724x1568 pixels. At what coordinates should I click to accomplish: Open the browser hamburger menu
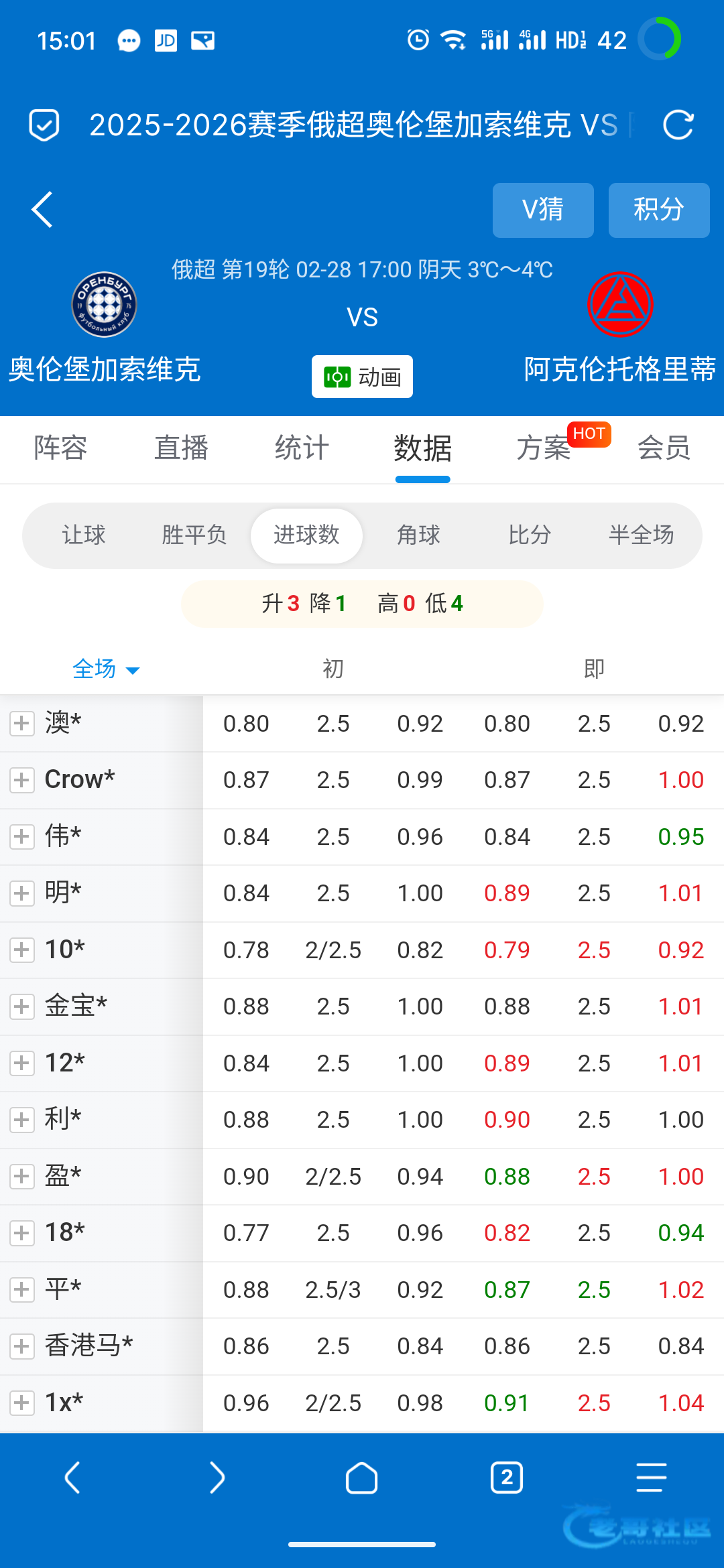point(651,1478)
